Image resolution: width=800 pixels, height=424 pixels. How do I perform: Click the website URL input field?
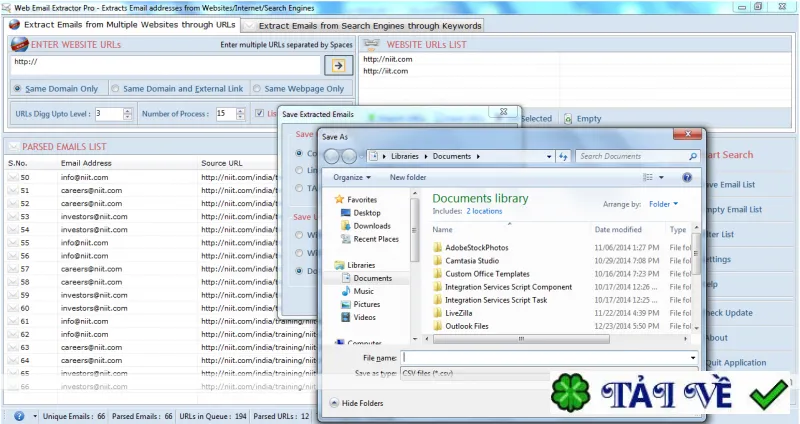click(x=166, y=65)
